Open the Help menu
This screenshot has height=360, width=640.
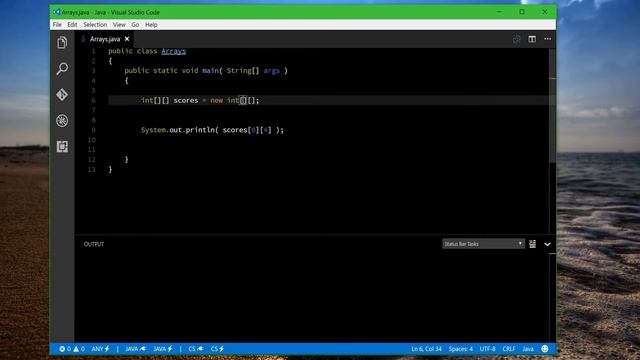(151, 25)
